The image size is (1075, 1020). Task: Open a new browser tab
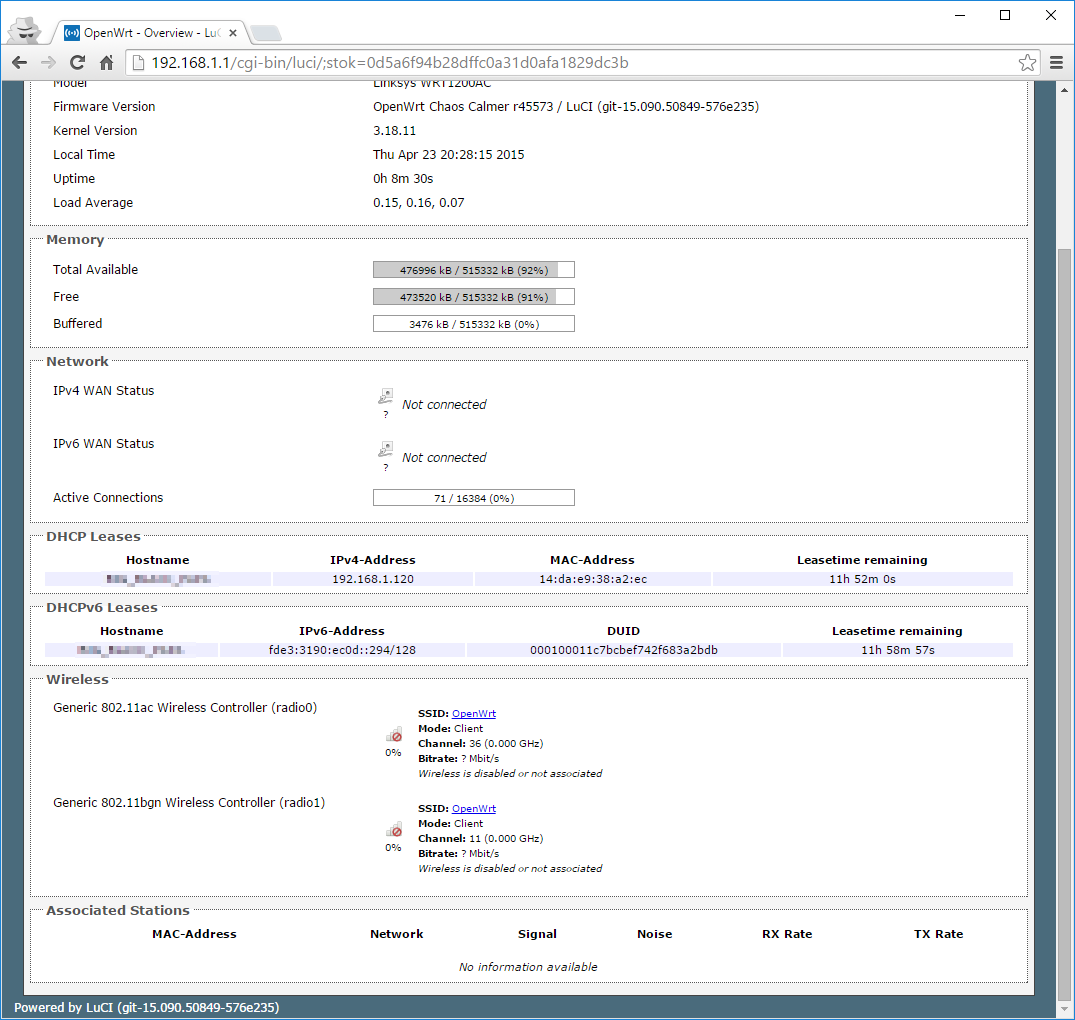coord(265,34)
